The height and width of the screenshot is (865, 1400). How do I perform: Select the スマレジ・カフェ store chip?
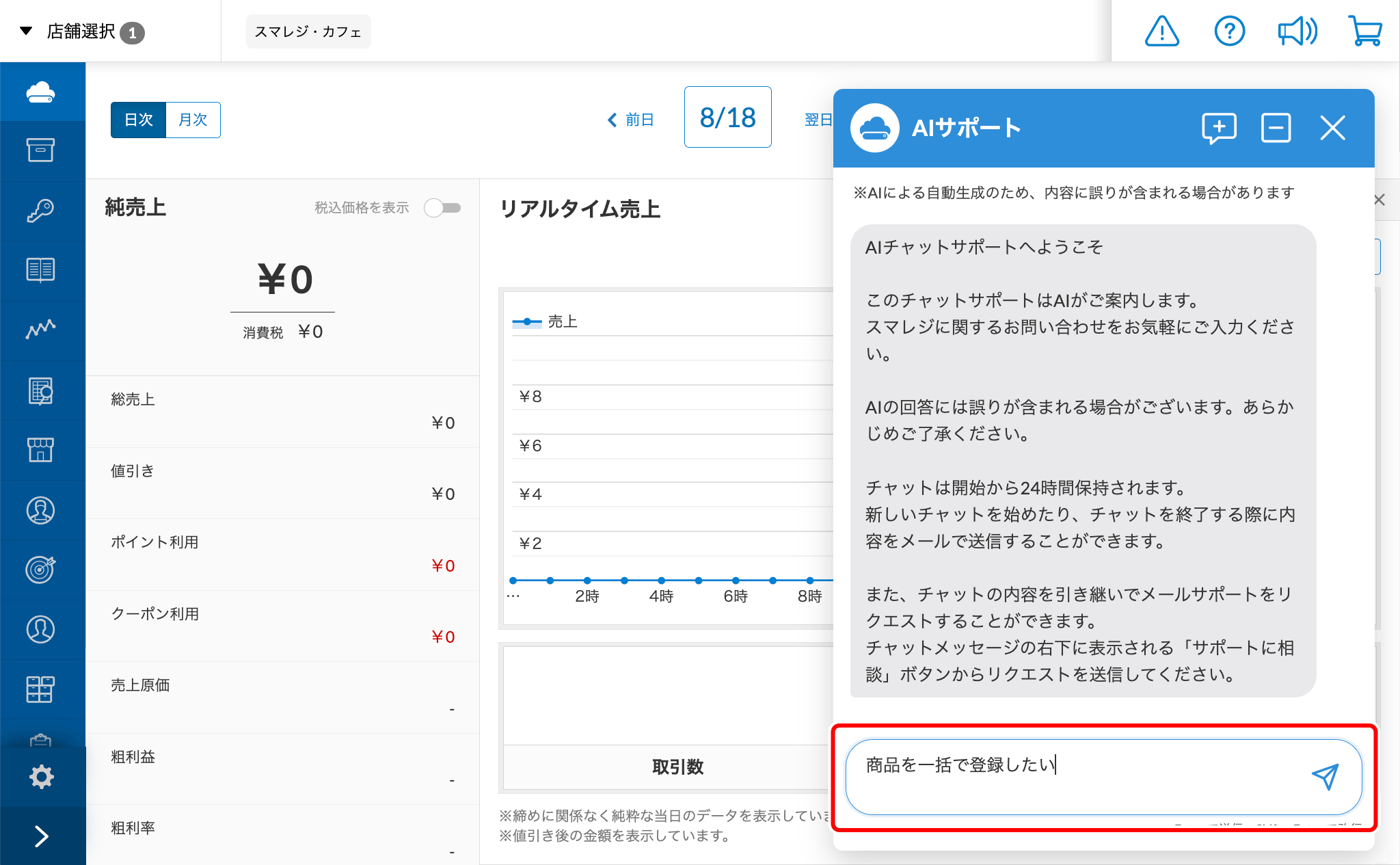point(308,31)
